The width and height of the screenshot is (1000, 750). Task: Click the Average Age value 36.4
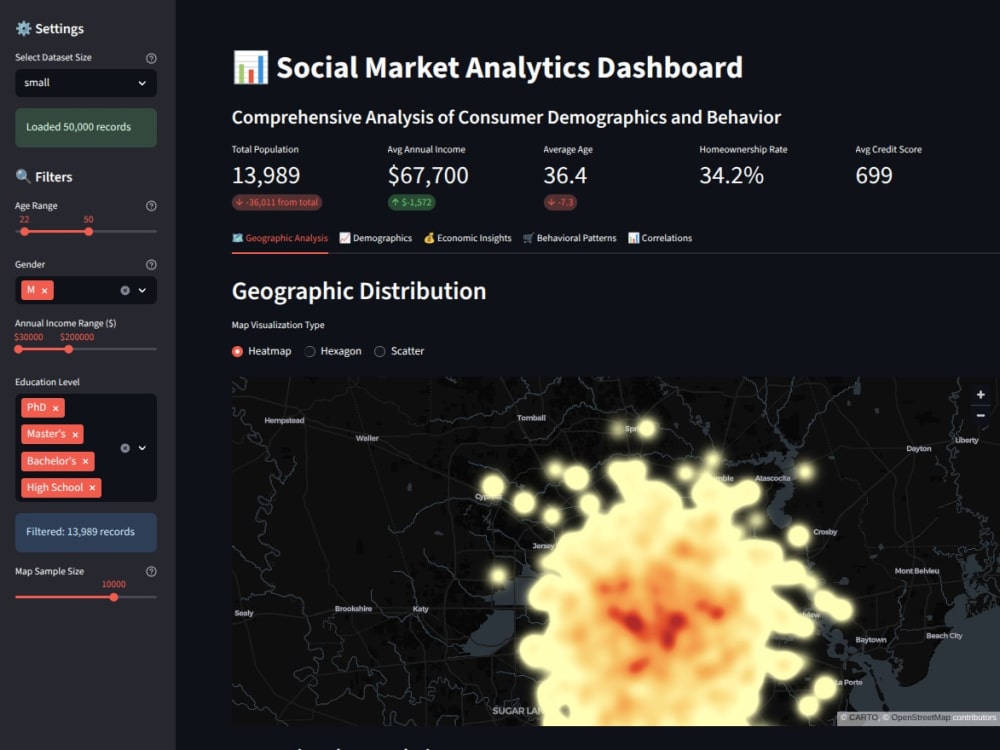point(565,175)
